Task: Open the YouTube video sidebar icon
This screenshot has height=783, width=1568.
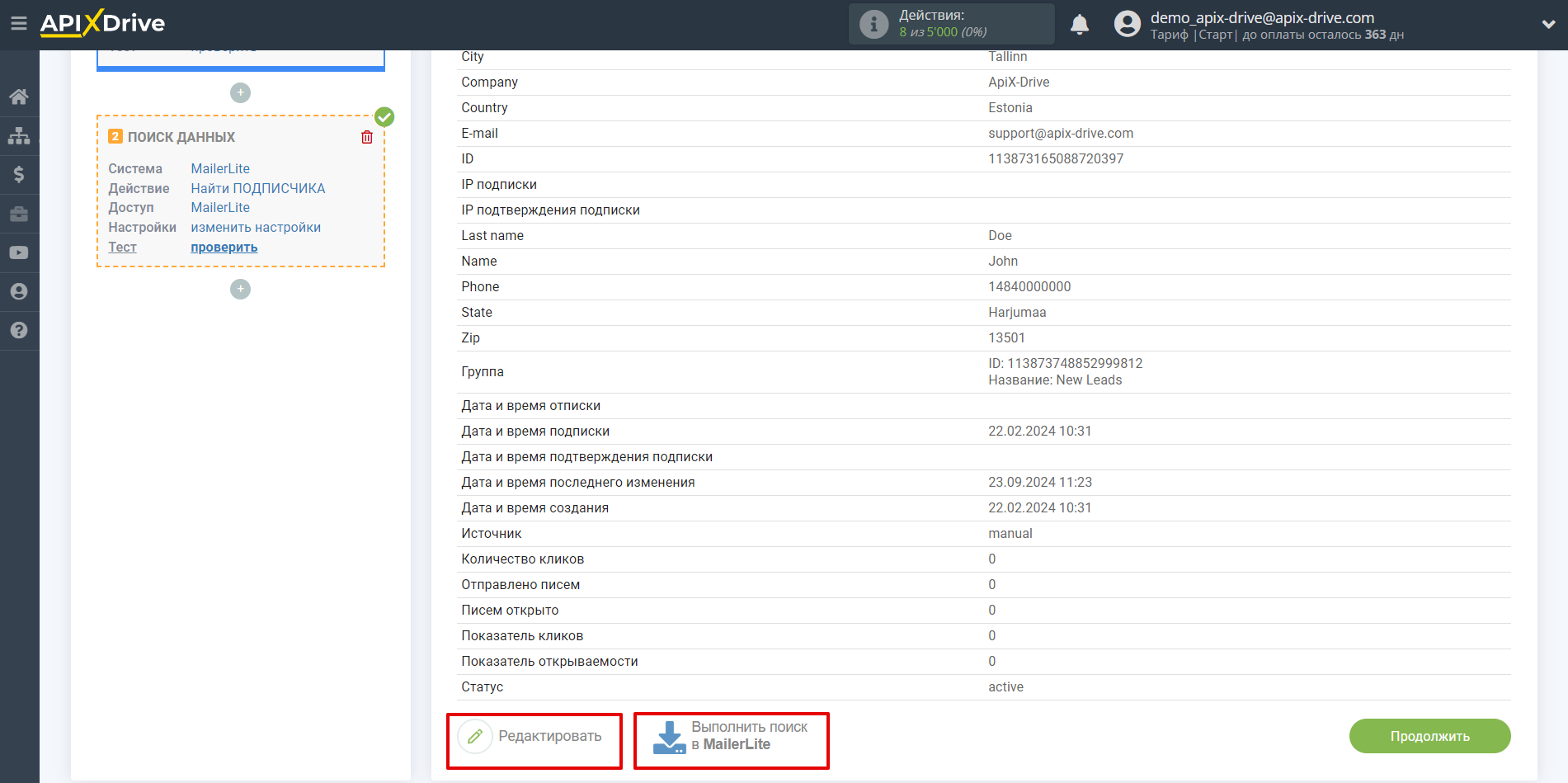Action: click(x=19, y=252)
